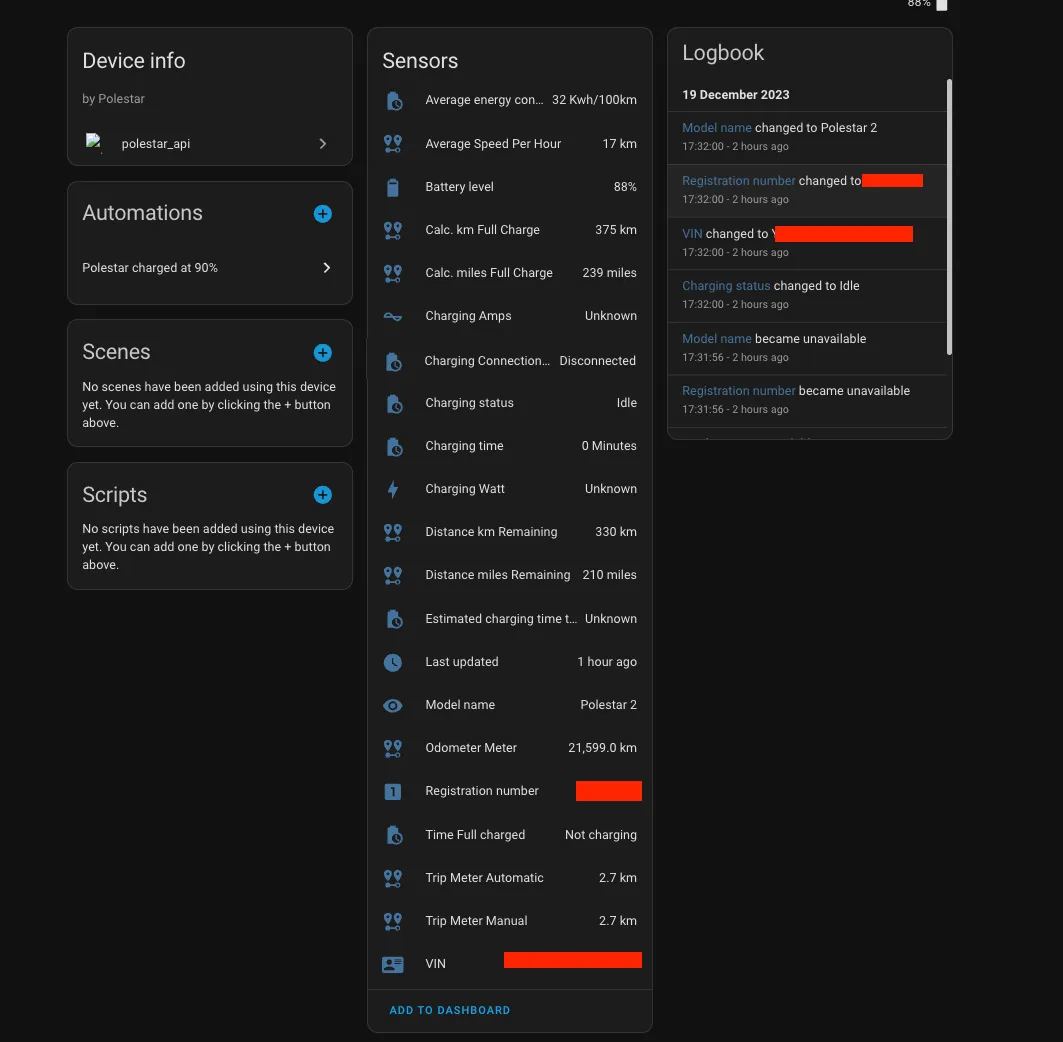Click the Trip Meter Automatic label
The width and height of the screenshot is (1063, 1042).
pyautogui.click(x=484, y=878)
